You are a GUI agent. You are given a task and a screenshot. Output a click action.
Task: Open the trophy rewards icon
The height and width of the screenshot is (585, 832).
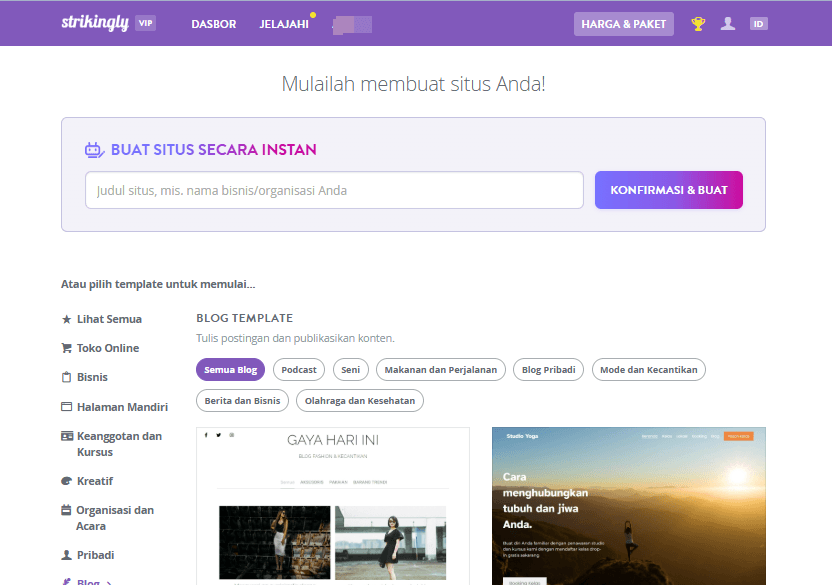pos(698,24)
